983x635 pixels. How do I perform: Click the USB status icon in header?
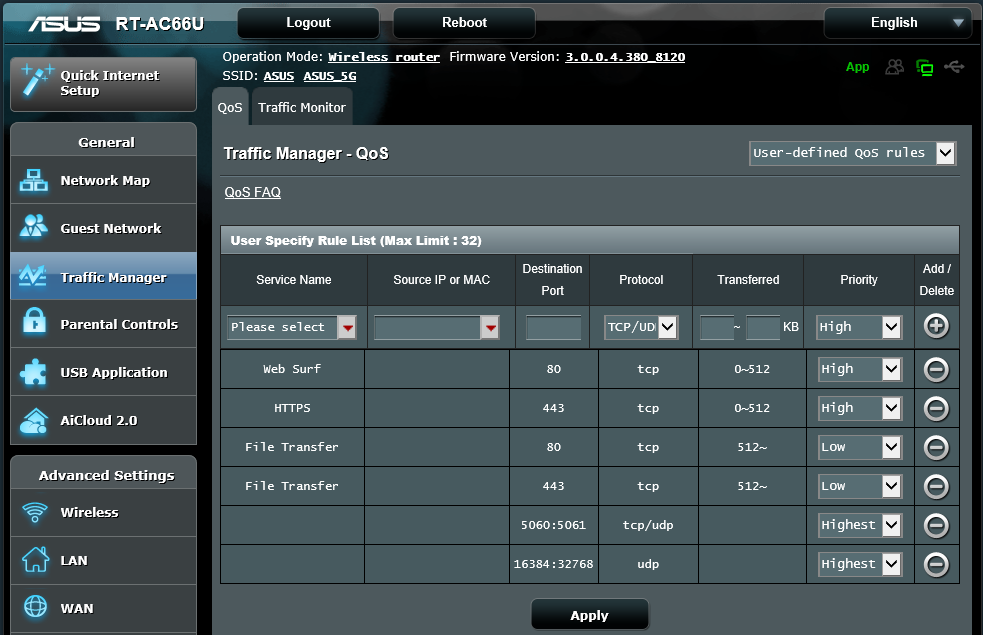pyautogui.click(x=954, y=67)
